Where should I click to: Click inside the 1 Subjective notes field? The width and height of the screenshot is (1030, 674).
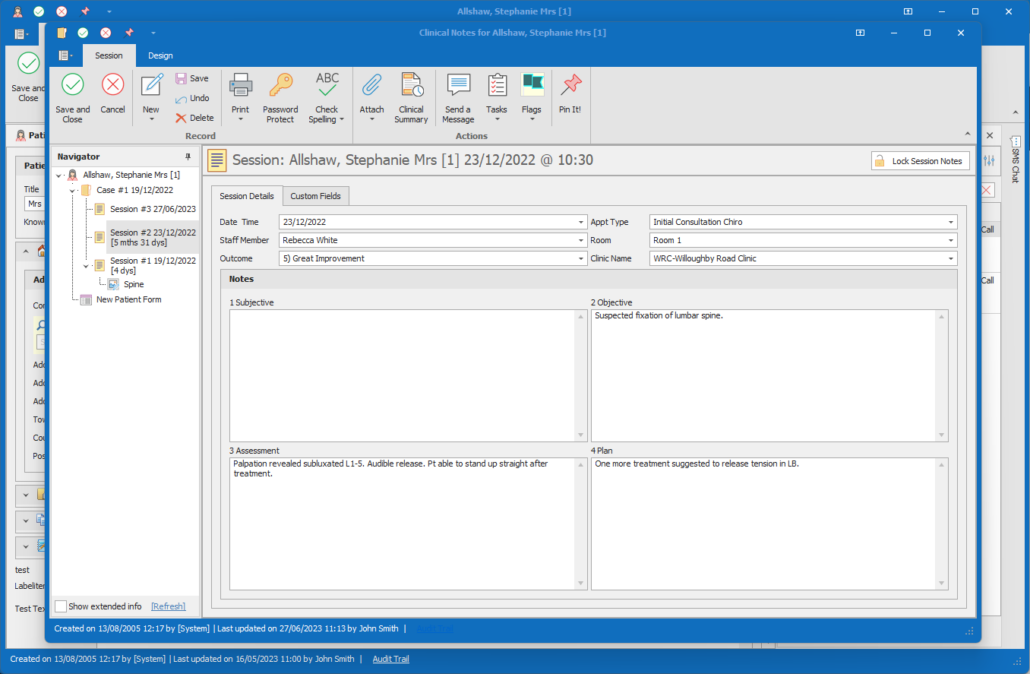click(x=402, y=375)
